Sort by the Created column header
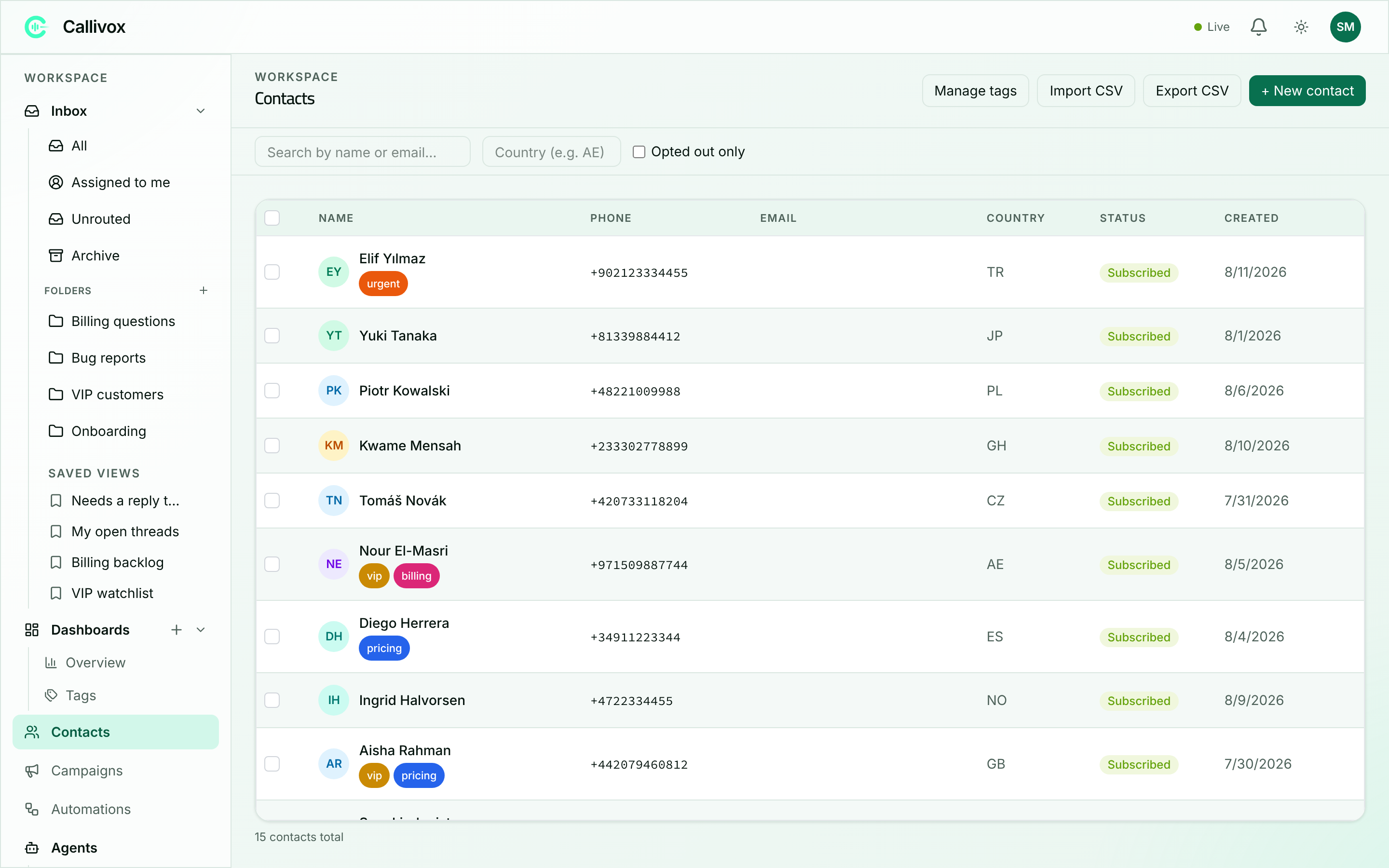This screenshot has height=868, width=1389. [x=1251, y=218]
